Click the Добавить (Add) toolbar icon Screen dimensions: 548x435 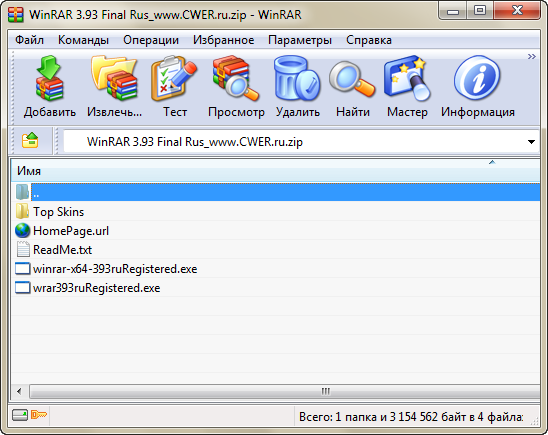tap(50, 79)
